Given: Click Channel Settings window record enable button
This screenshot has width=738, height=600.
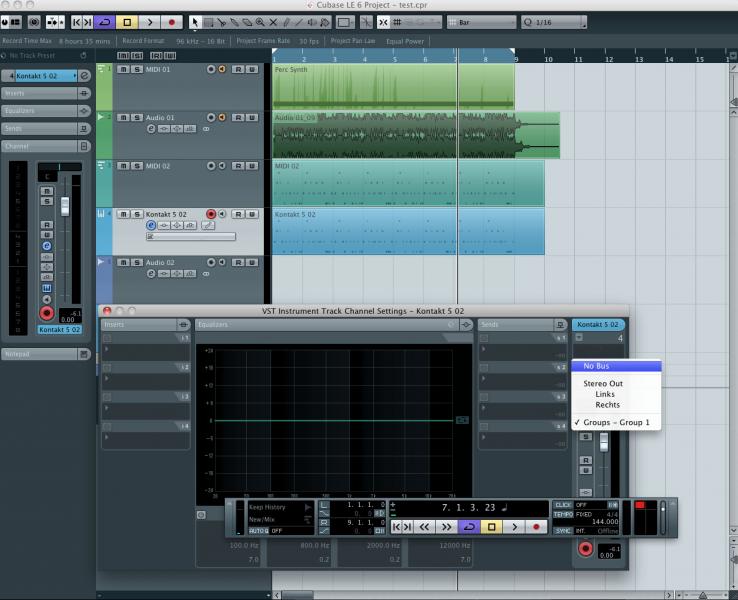Looking at the screenshot, I should click(x=586, y=549).
